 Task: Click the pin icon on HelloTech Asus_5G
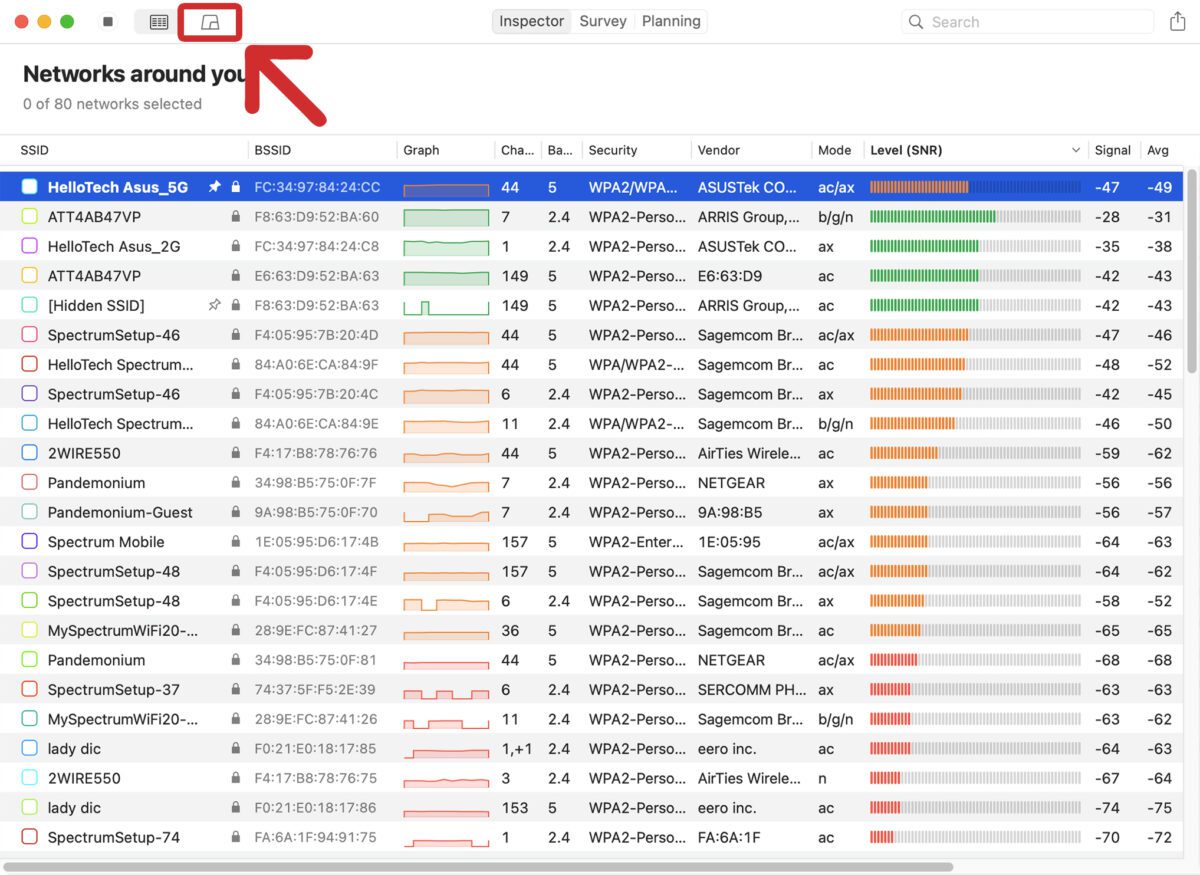[x=214, y=187]
